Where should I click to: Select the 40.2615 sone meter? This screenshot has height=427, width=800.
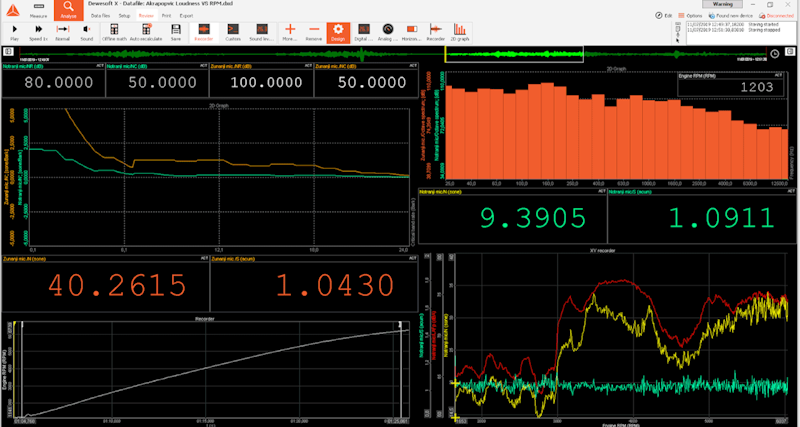[106, 283]
